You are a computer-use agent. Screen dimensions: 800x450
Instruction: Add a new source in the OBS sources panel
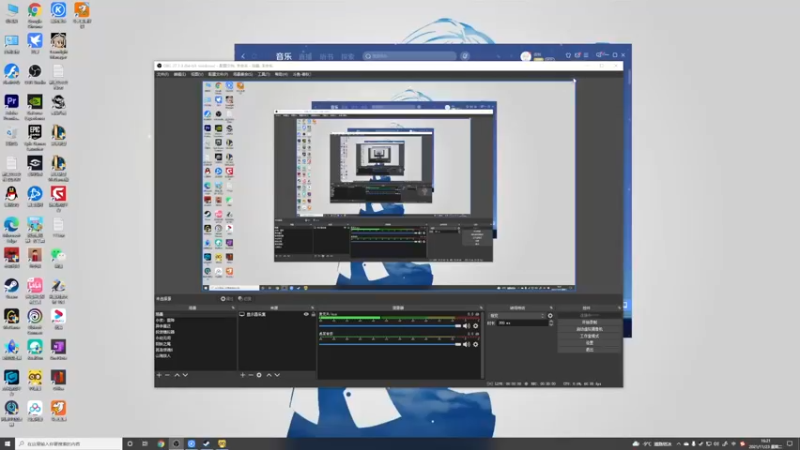242,375
